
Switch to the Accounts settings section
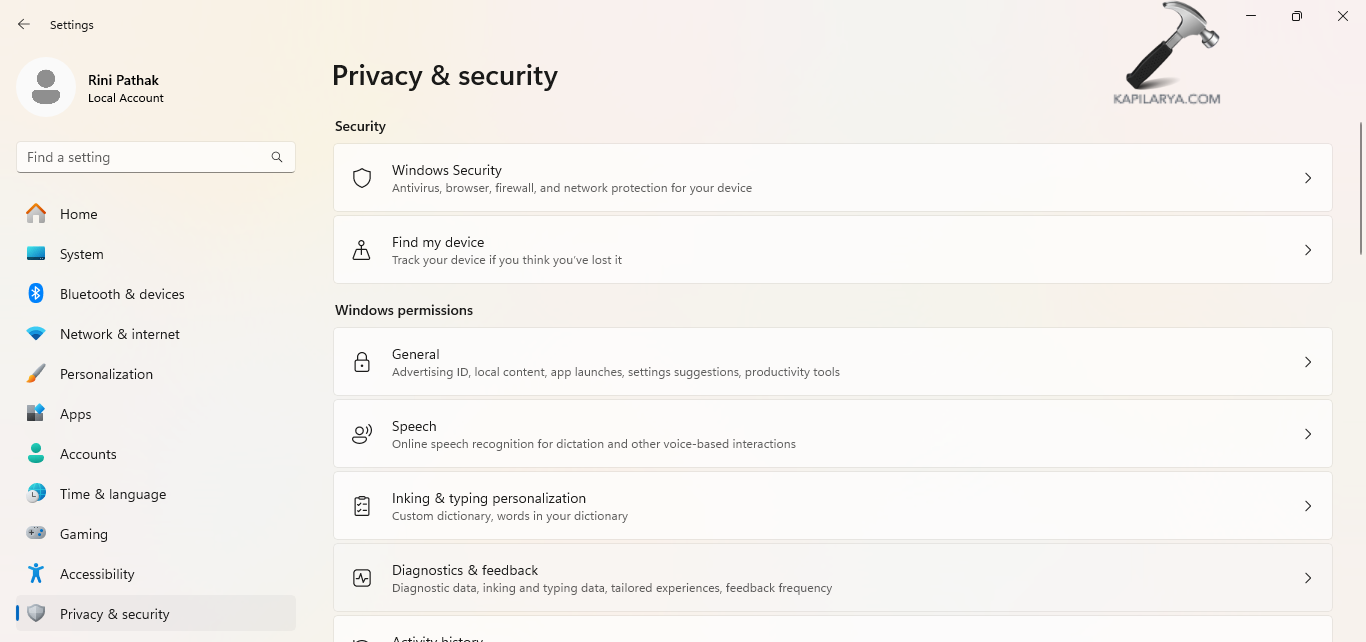89,453
